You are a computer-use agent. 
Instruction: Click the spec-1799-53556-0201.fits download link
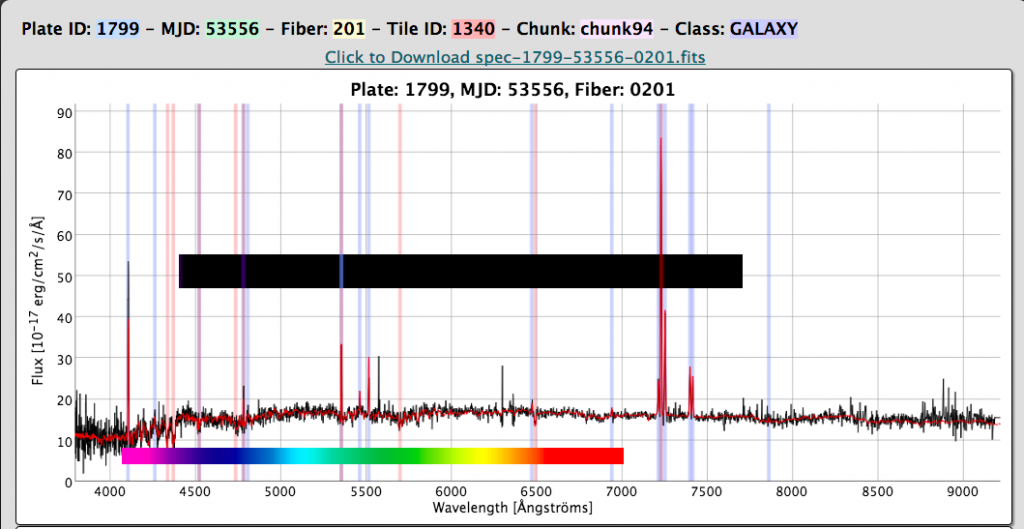pos(515,57)
